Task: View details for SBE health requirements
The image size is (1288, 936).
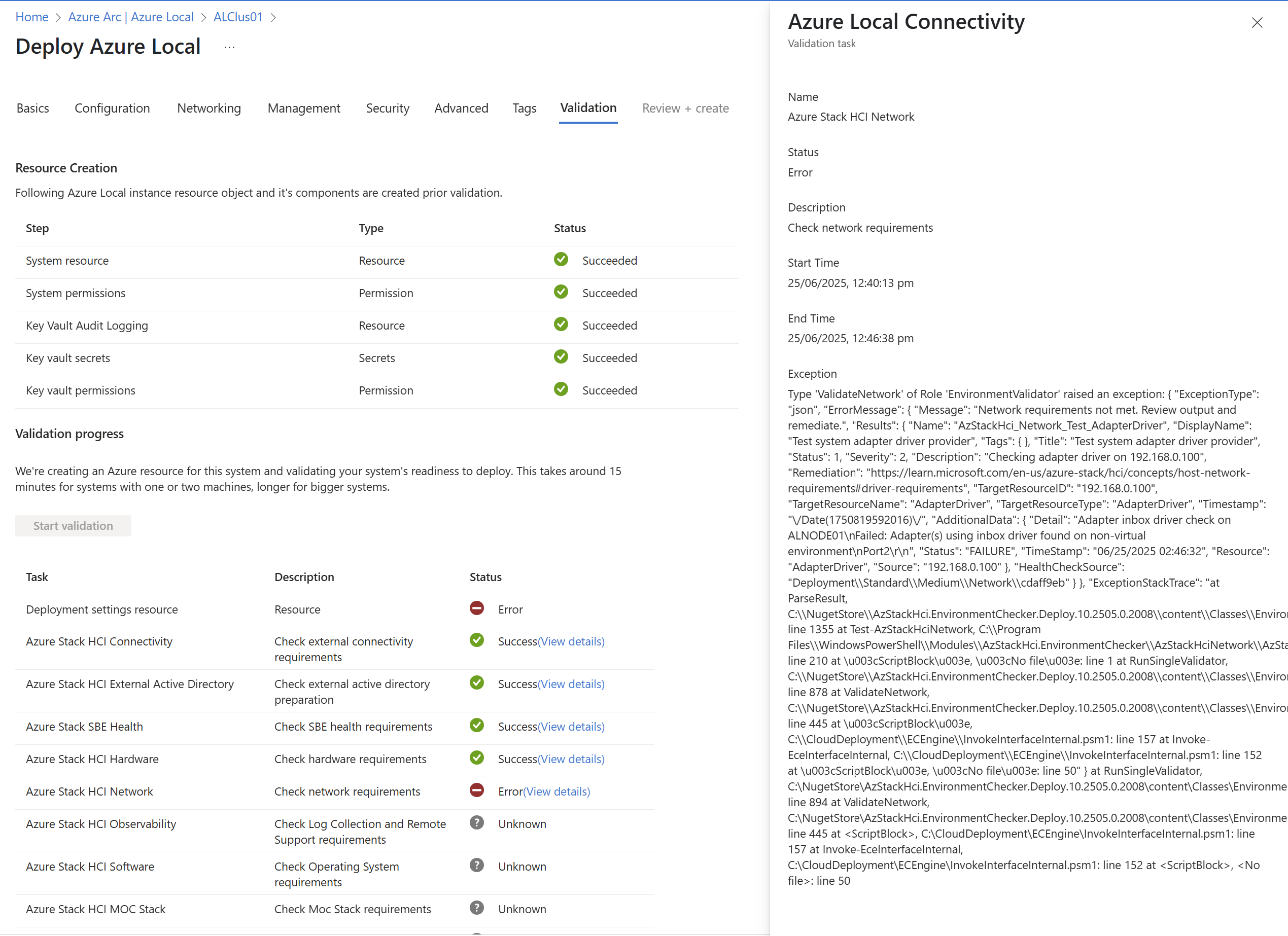Action: coord(571,727)
